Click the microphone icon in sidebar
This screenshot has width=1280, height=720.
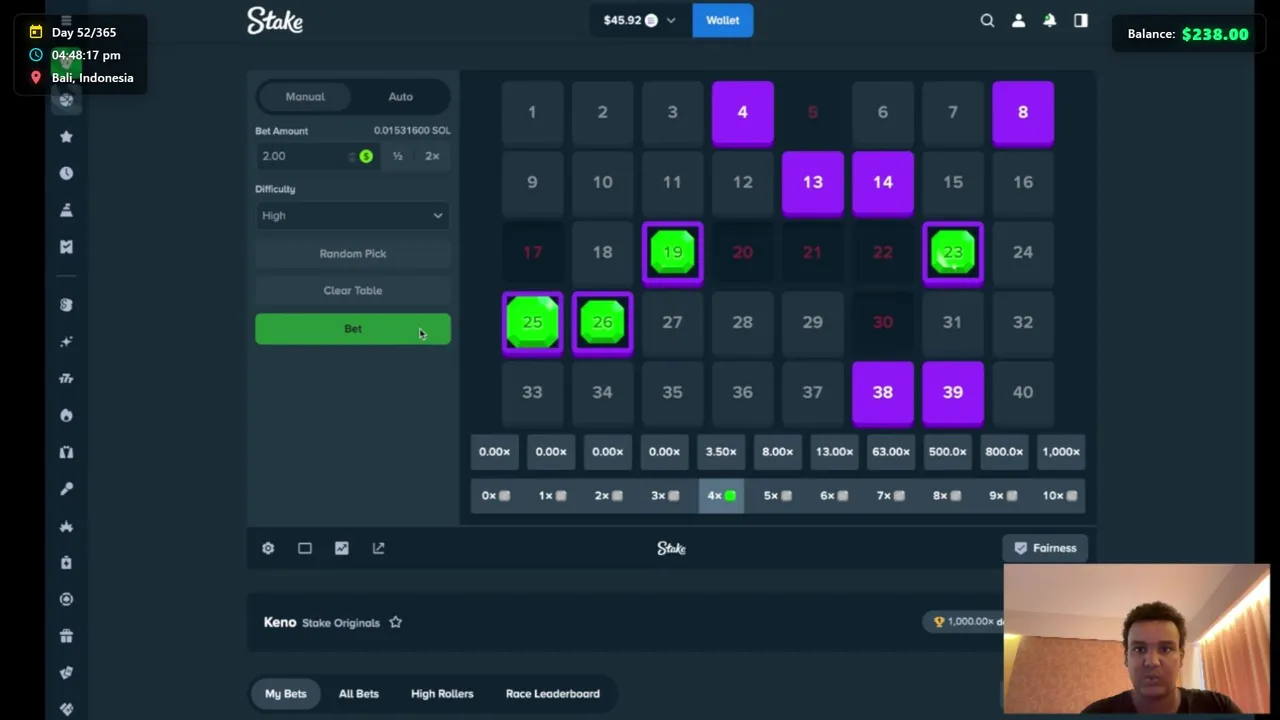pyautogui.click(x=66, y=489)
